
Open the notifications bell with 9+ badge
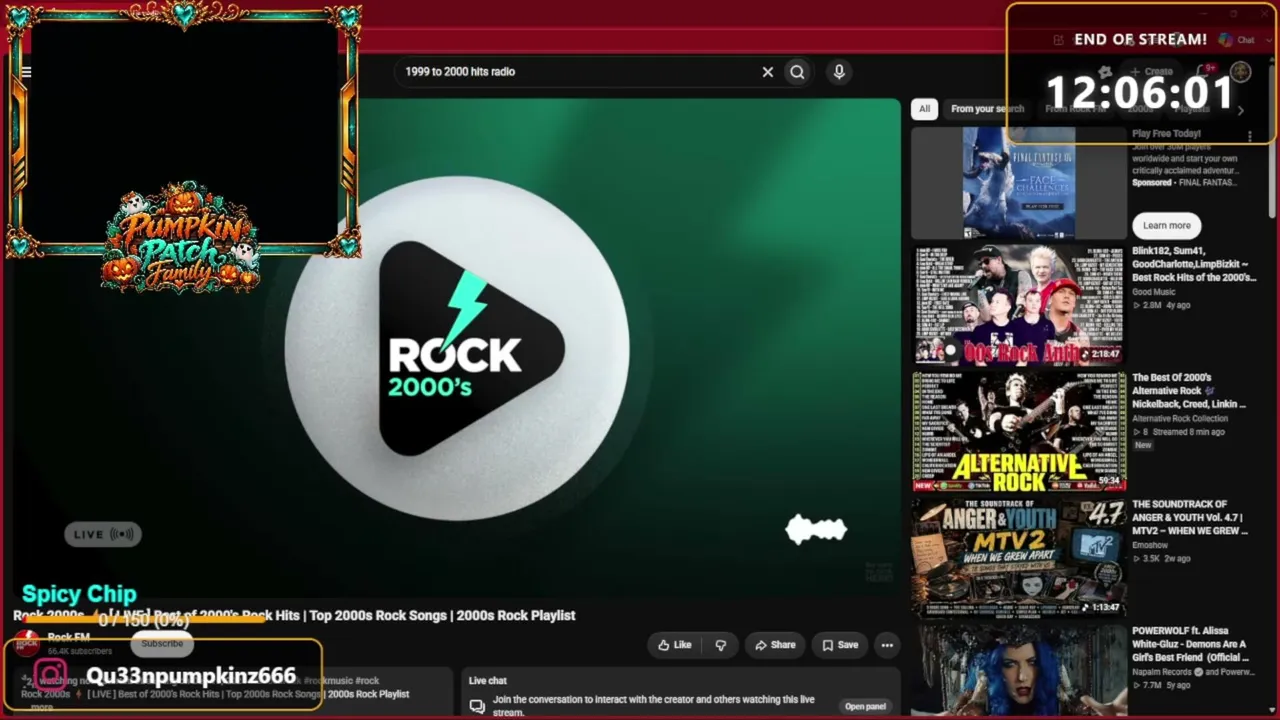pos(1205,72)
